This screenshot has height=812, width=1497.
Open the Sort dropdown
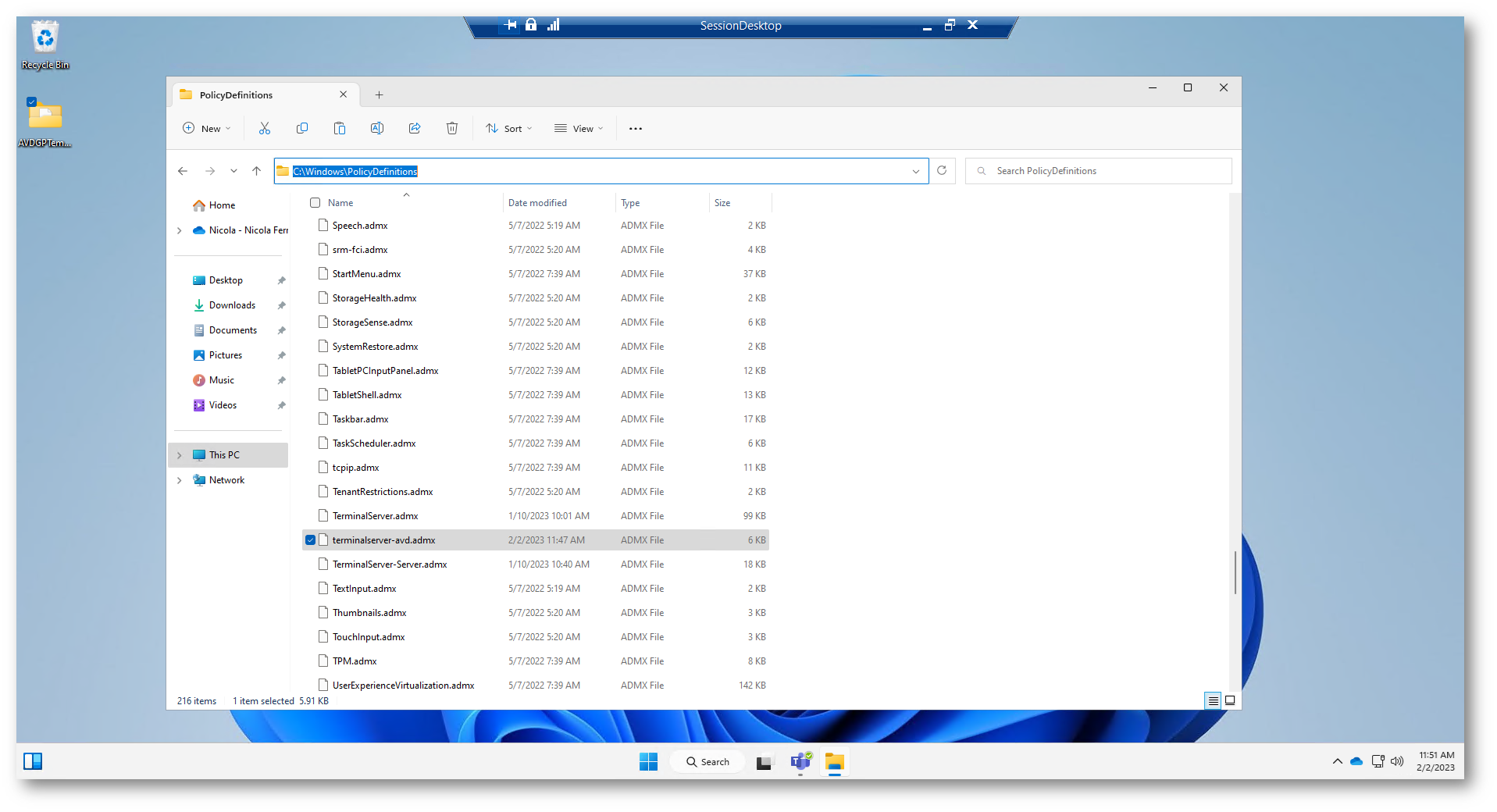509,128
